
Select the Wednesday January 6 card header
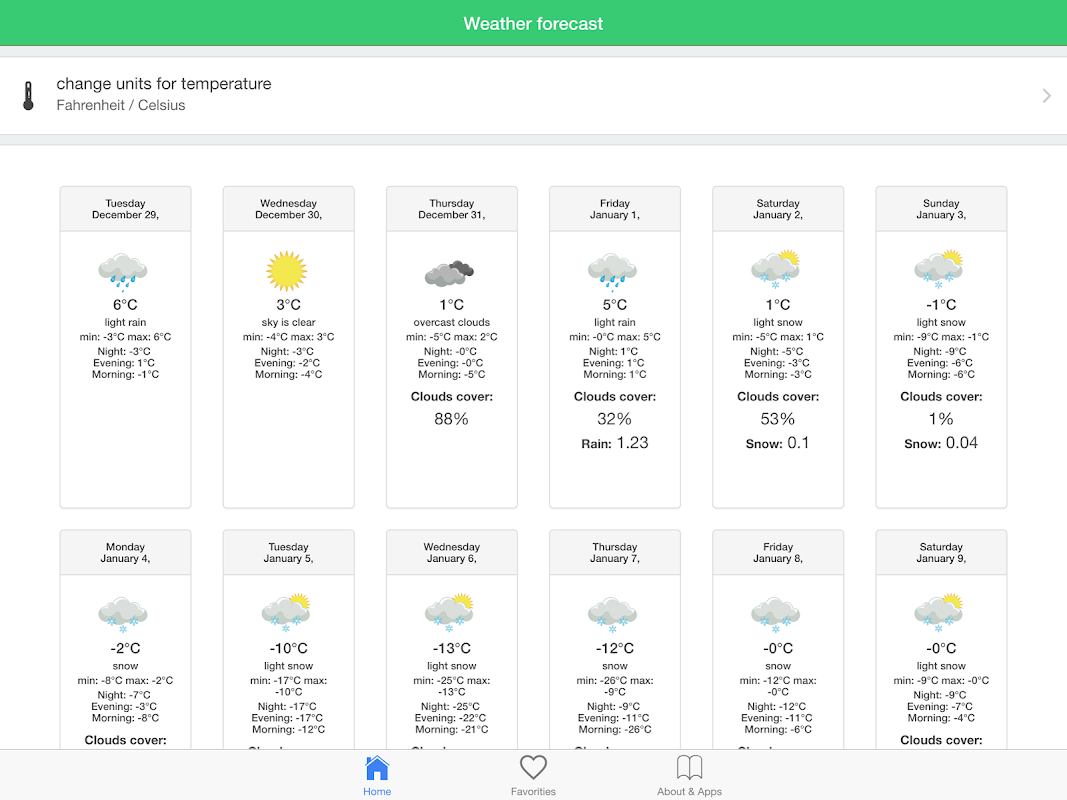(x=452, y=552)
